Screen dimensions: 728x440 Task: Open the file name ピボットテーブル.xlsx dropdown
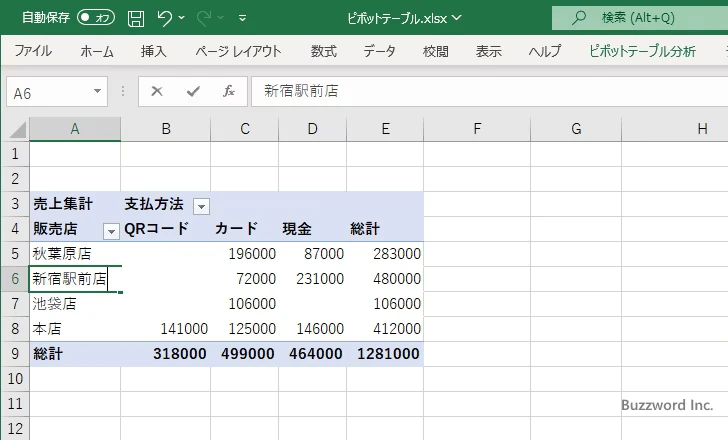pos(404,18)
